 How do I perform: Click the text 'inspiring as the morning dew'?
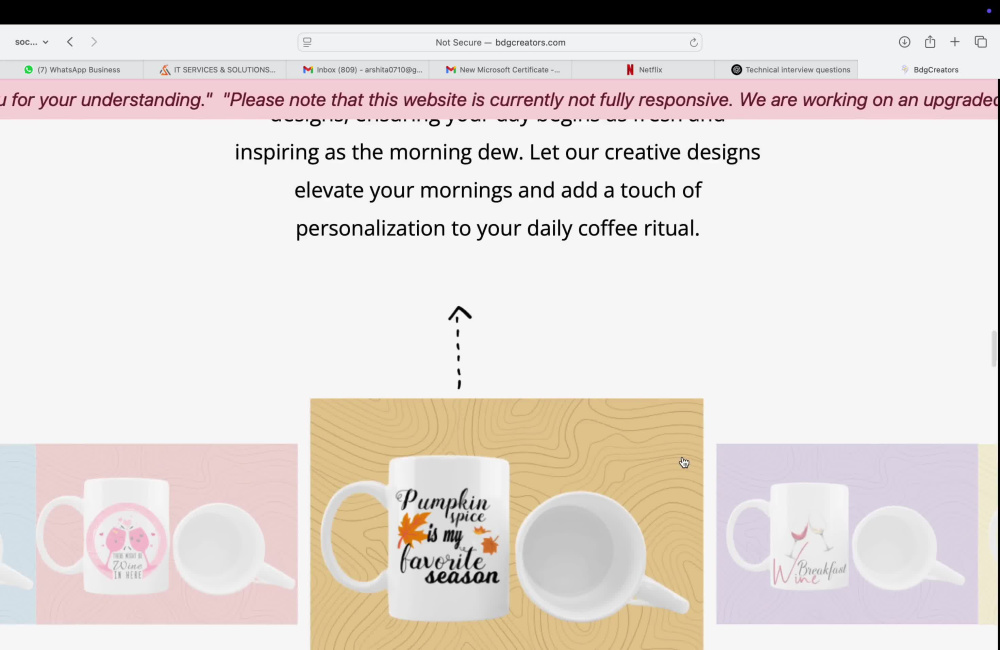click(x=379, y=152)
